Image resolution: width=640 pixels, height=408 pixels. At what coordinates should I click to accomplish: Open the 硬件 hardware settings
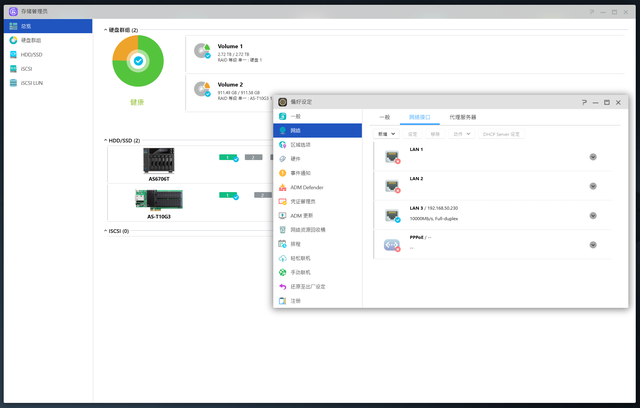(296, 159)
